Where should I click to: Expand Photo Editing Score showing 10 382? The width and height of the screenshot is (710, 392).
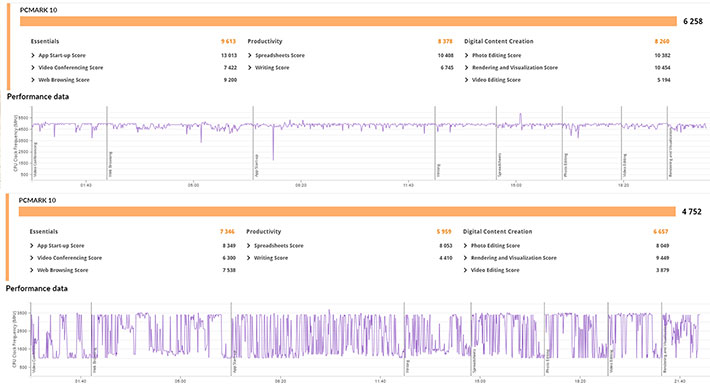pyautogui.click(x=466, y=55)
